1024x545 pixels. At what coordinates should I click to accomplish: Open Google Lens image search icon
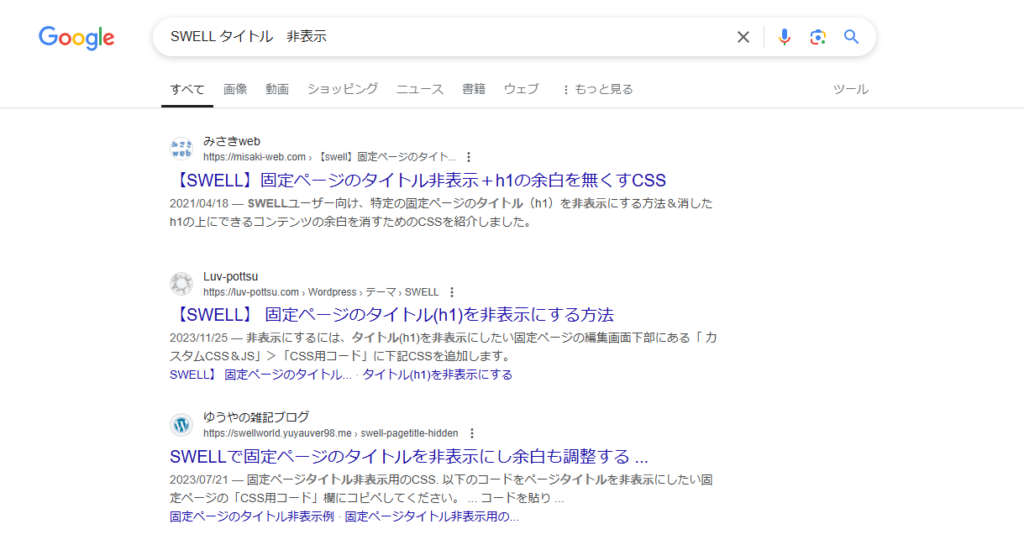(x=818, y=37)
